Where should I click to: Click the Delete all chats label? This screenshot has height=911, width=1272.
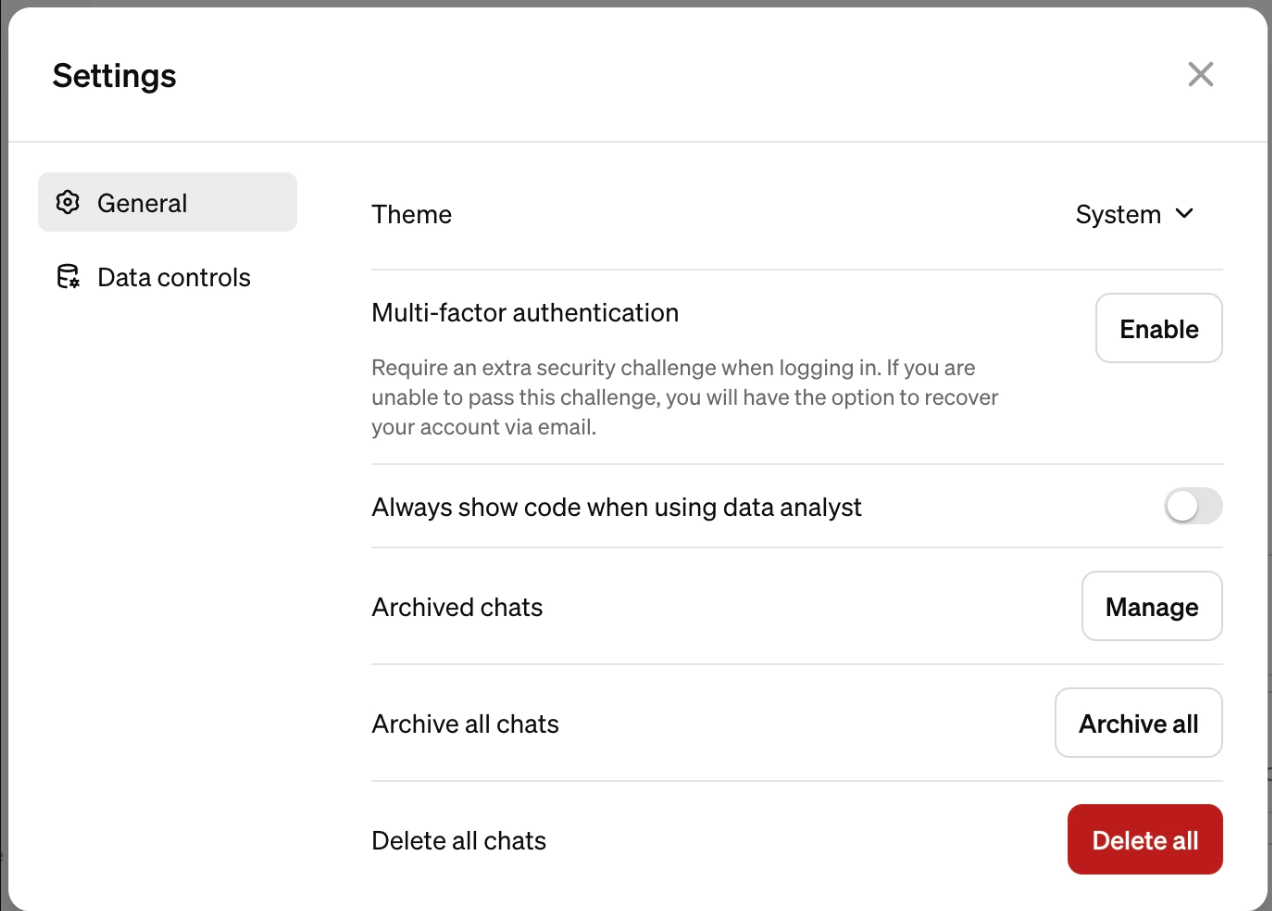(459, 841)
